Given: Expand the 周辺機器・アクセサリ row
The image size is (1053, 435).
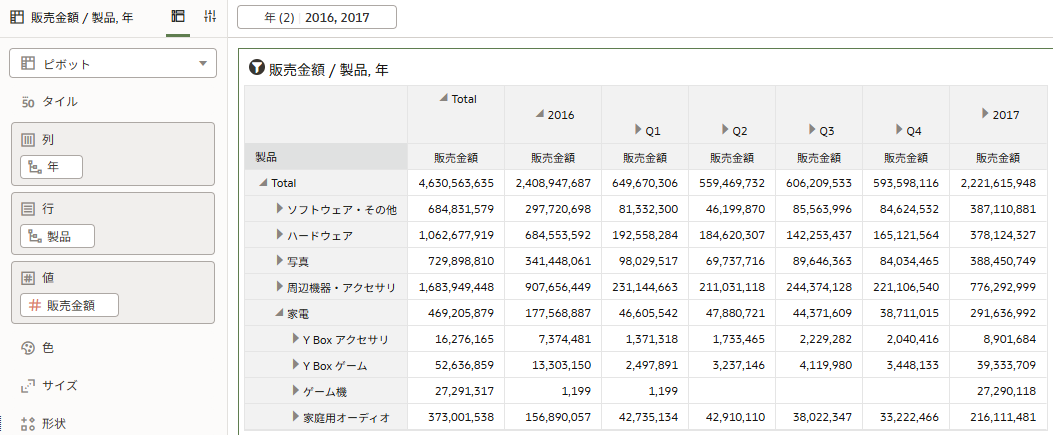Looking at the screenshot, I should pos(280,287).
